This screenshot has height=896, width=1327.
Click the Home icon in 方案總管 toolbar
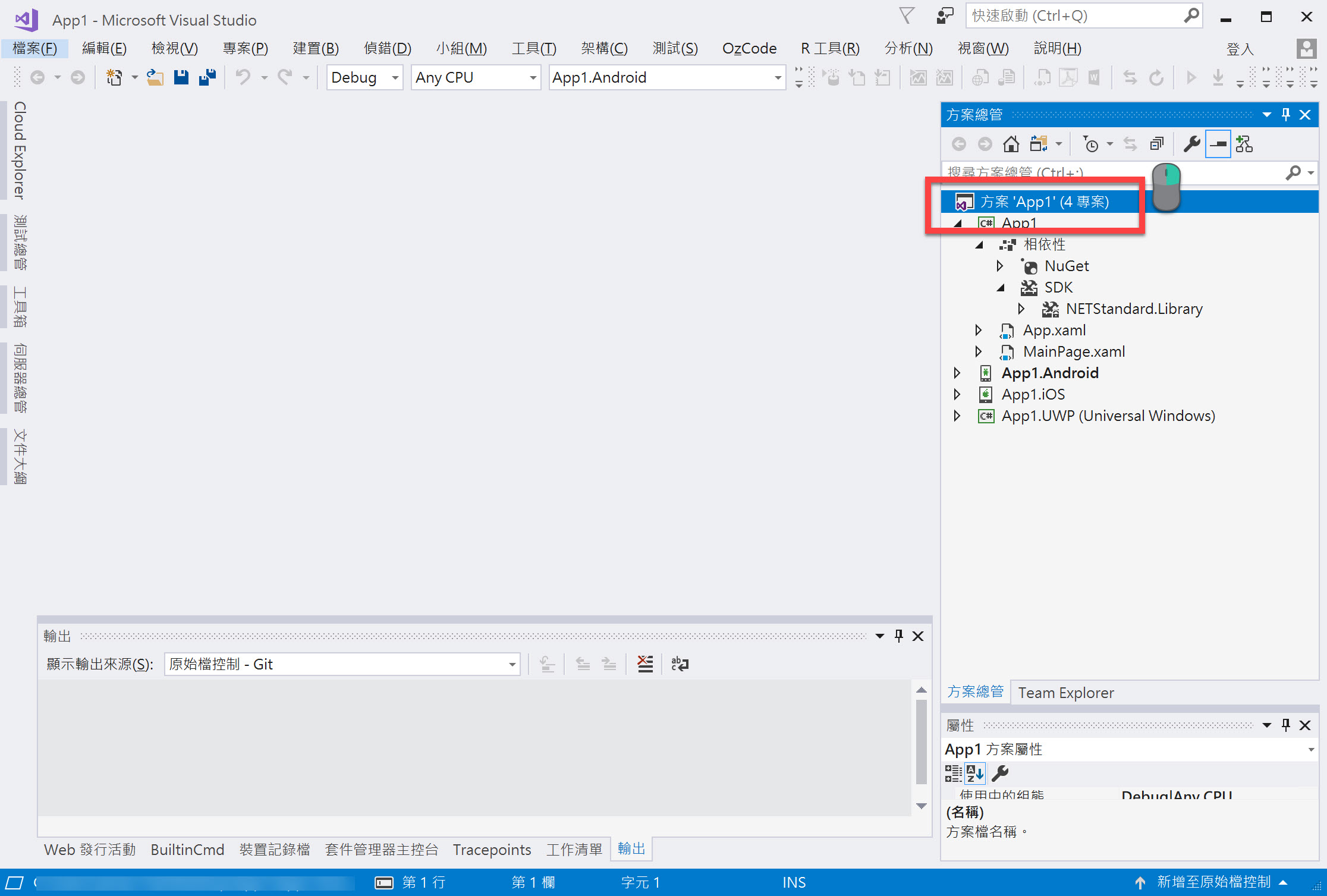coord(1011,144)
